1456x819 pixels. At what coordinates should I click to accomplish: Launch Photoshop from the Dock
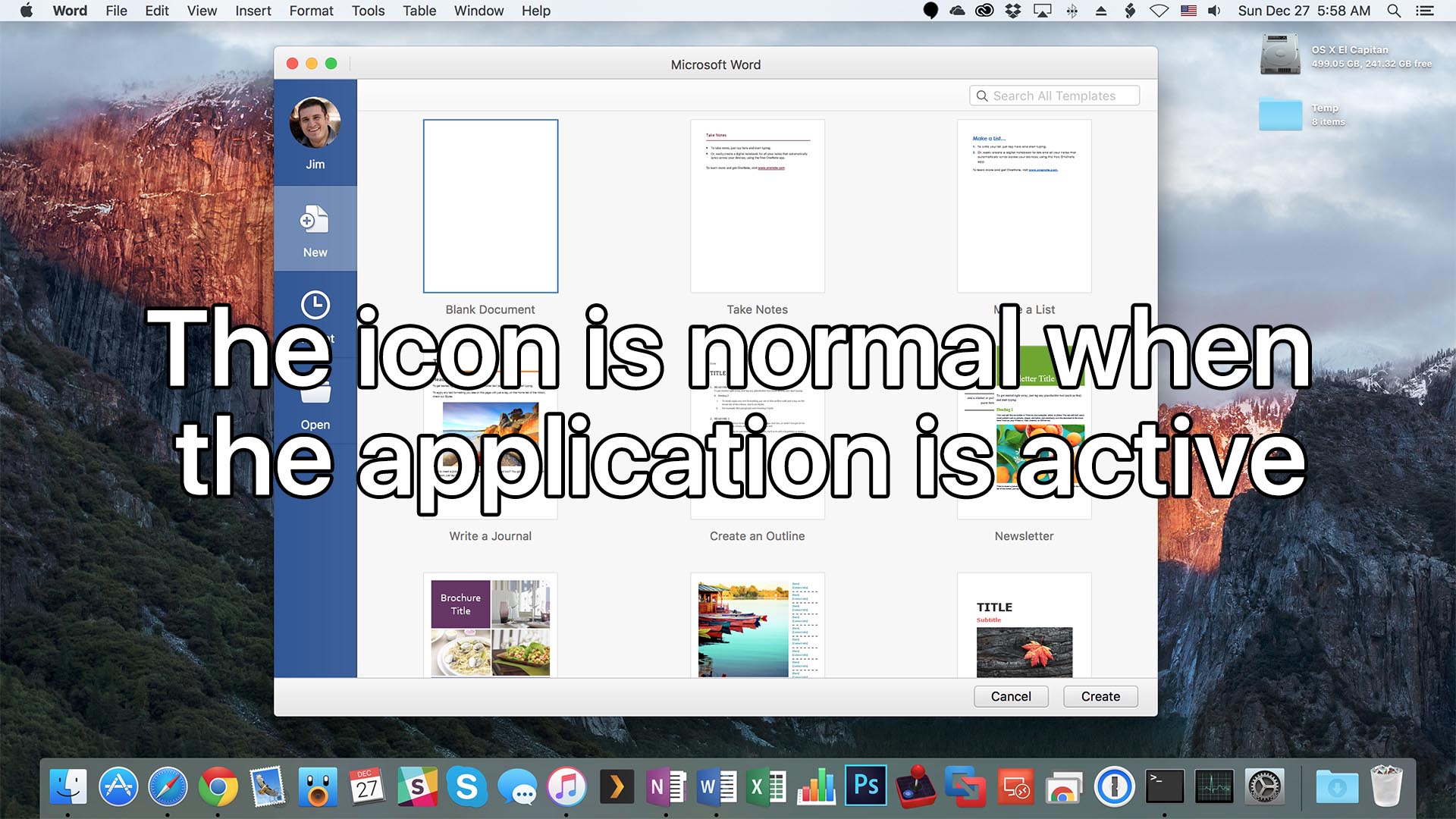(865, 785)
